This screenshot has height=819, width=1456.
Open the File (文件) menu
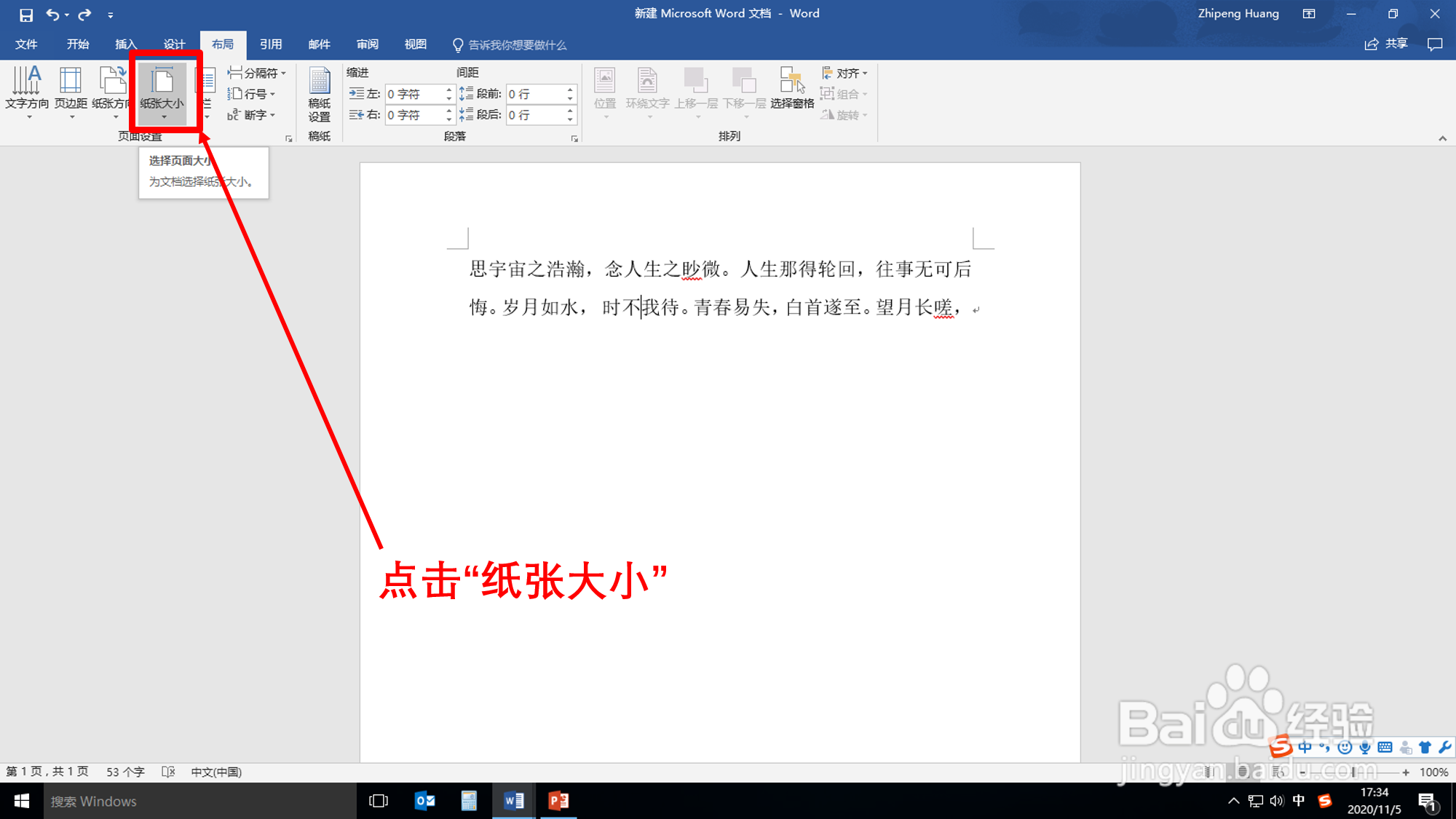coord(26,44)
